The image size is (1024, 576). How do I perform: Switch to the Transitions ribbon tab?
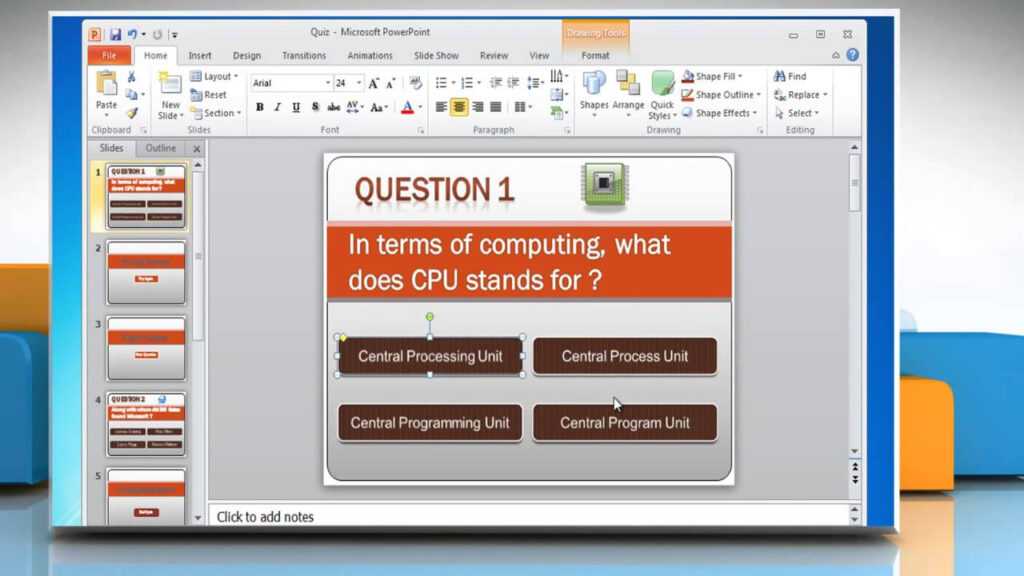click(304, 55)
